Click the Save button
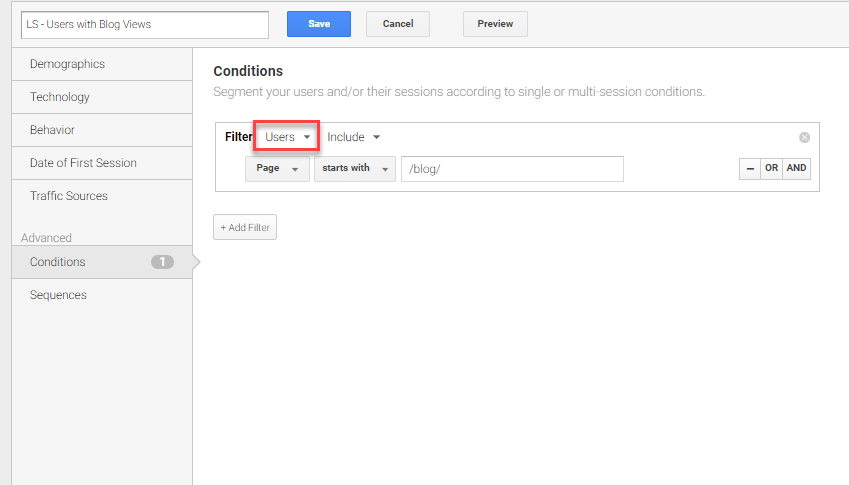 tap(319, 24)
